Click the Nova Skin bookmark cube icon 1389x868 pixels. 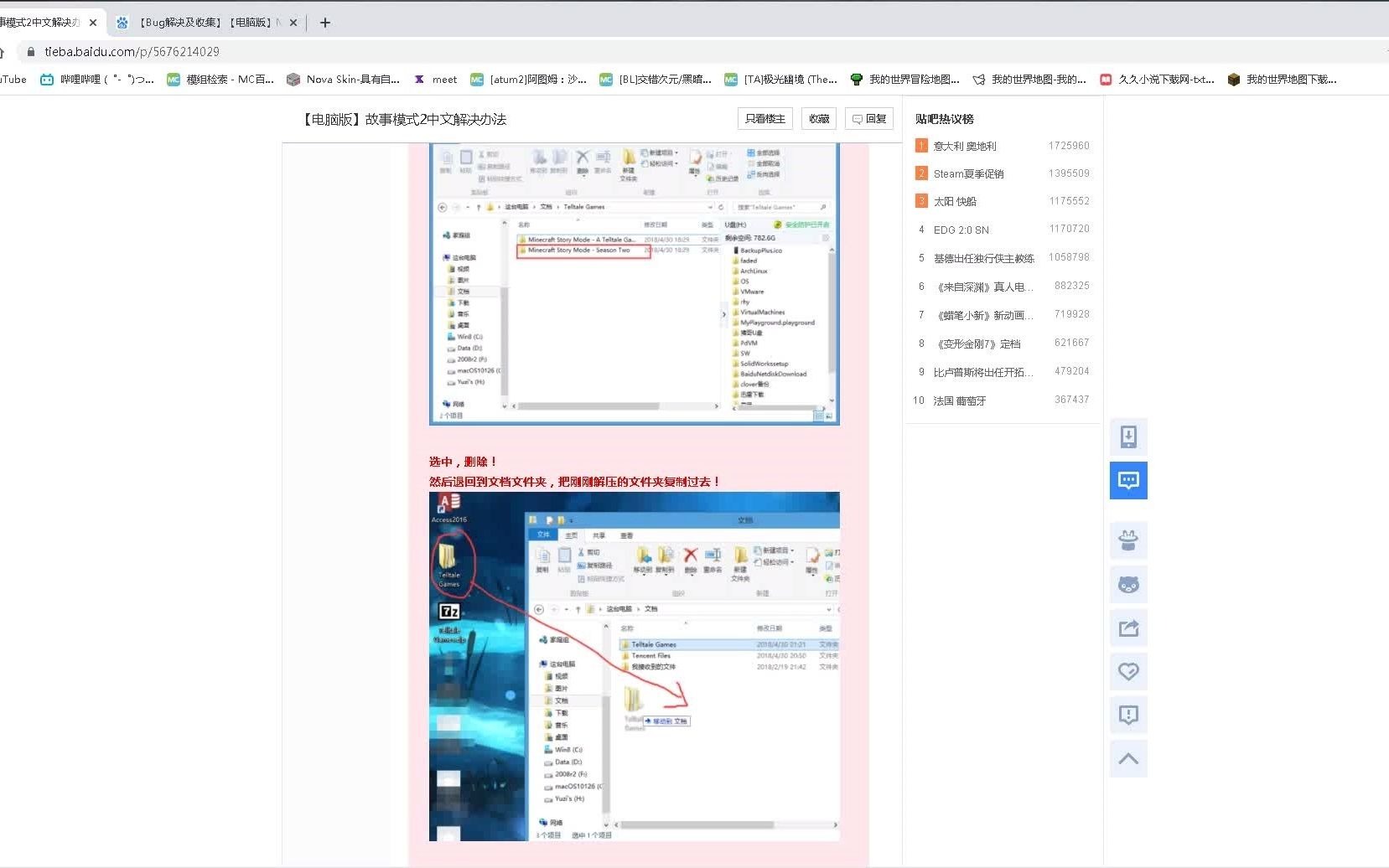(x=293, y=80)
